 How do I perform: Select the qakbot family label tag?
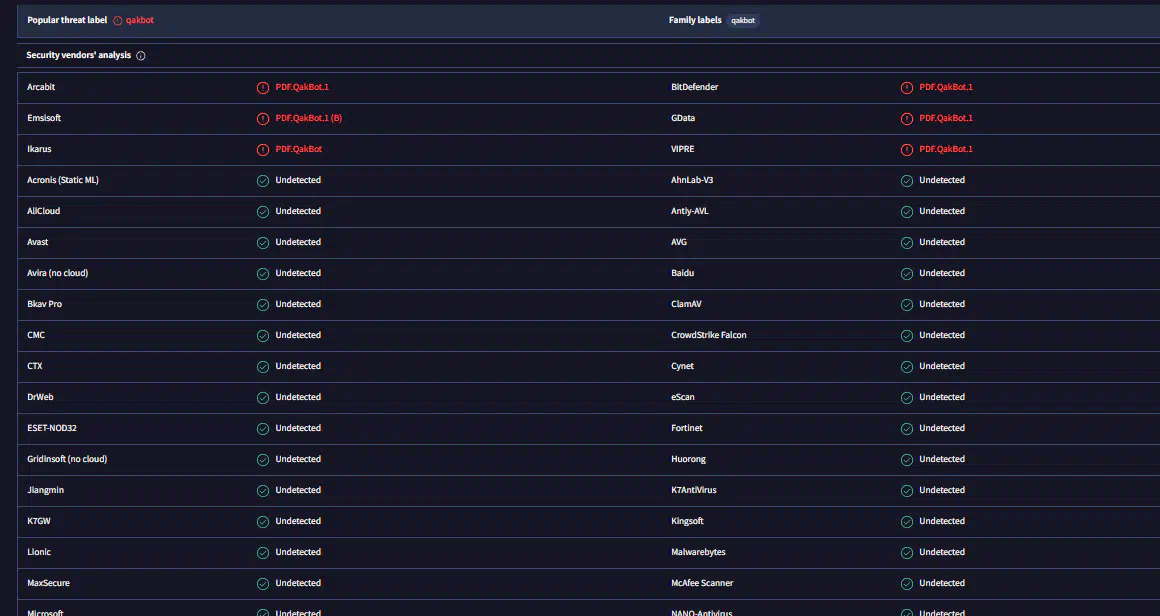coord(743,20)
